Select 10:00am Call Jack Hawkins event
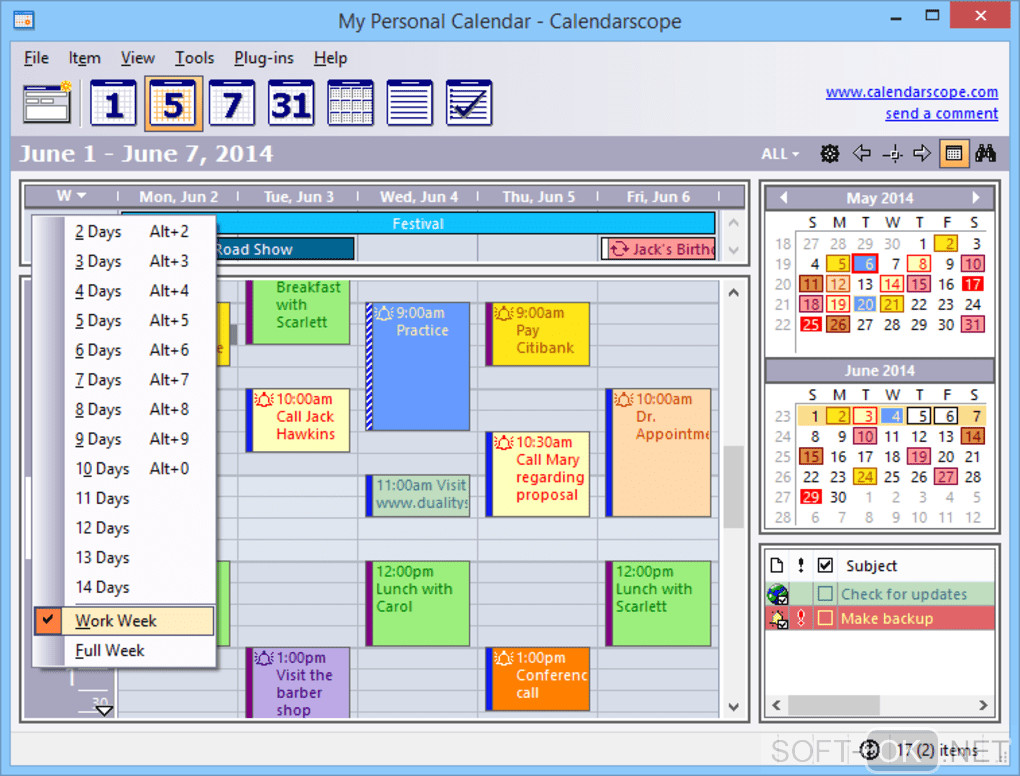1020x776 pixels. 298,420
